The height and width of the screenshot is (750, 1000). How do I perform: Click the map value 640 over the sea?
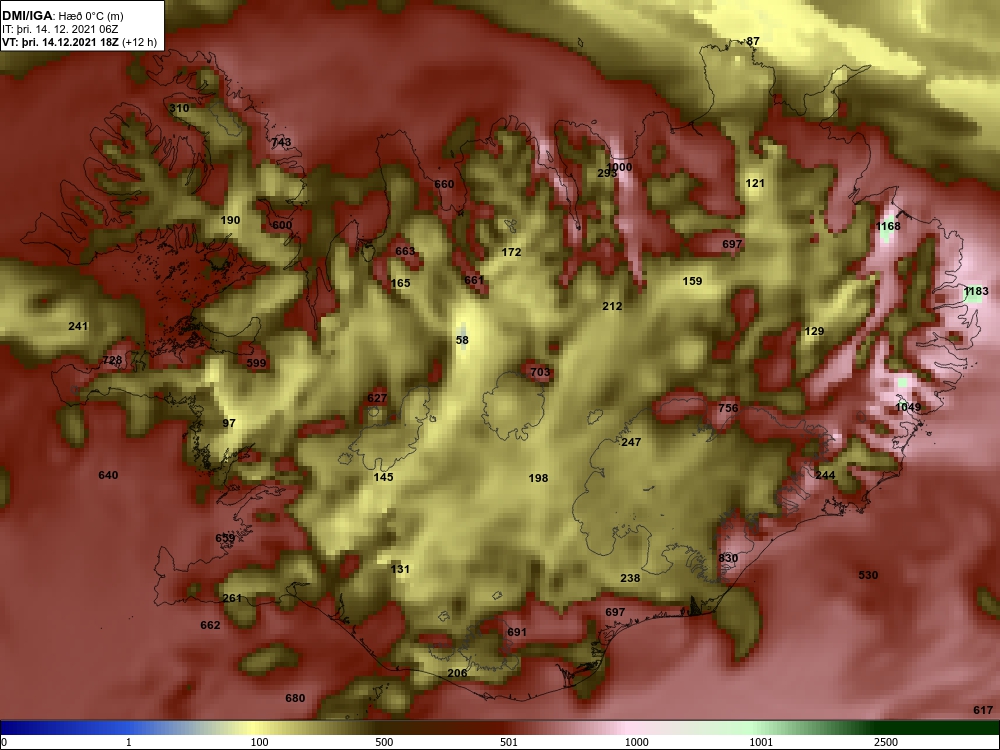[108, 475]
